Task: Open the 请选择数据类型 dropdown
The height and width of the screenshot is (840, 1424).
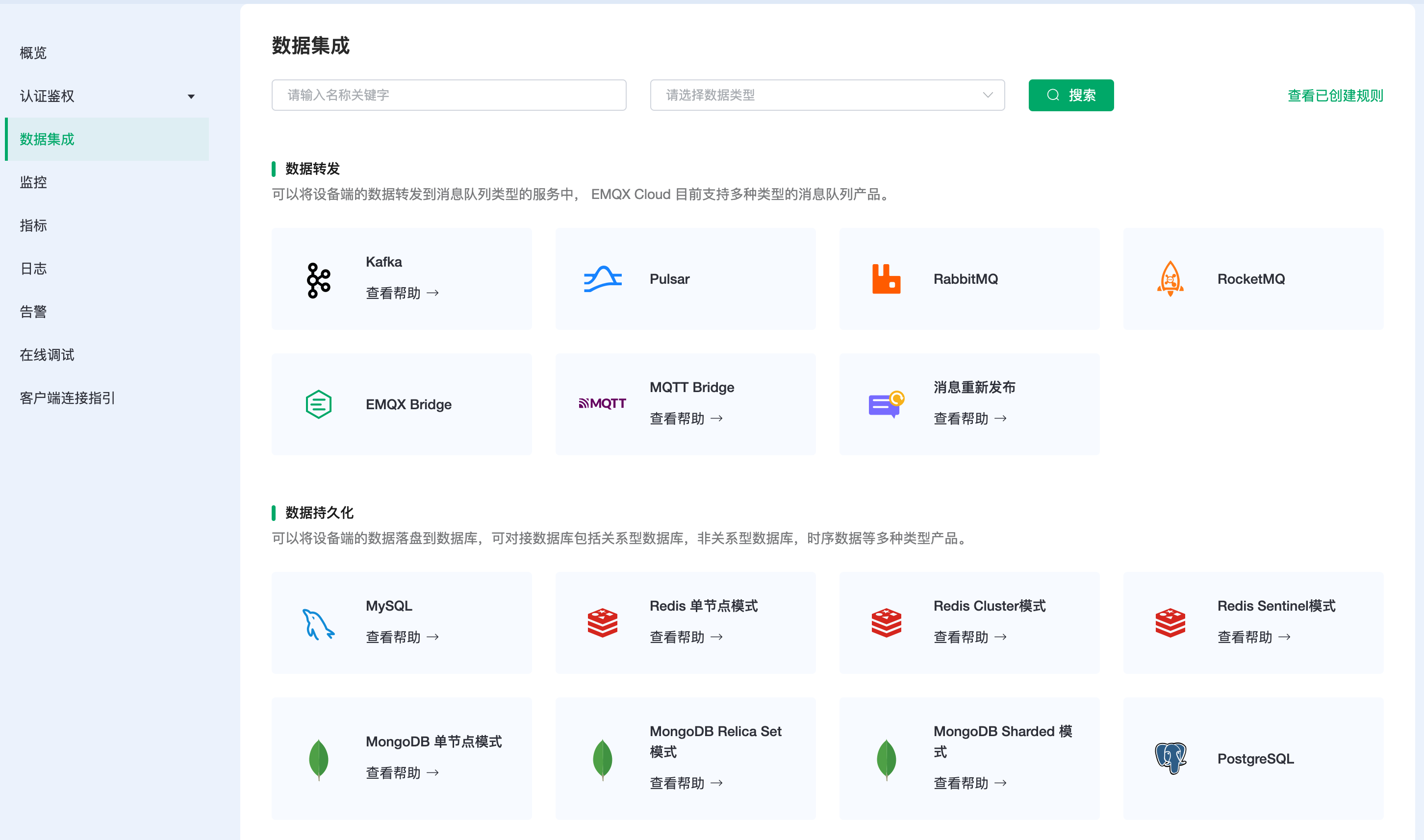Action: point(827,95)
